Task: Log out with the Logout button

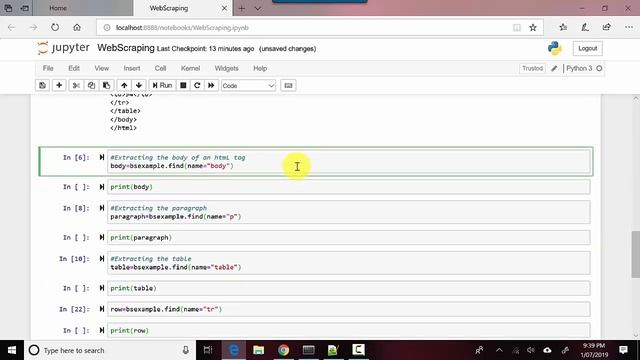Action: 587,49
